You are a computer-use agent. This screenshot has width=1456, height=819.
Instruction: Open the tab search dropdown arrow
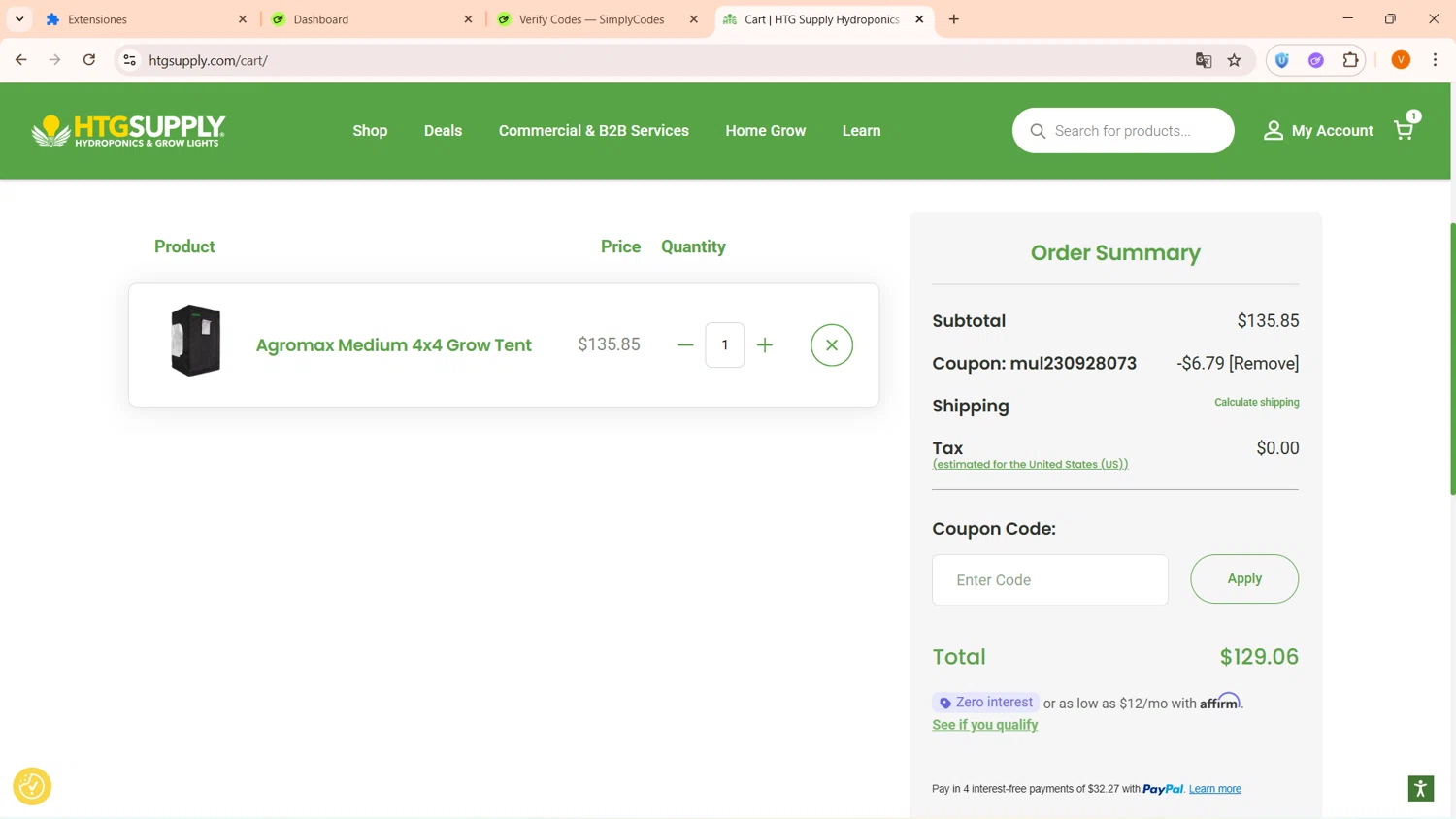point(19,19)
